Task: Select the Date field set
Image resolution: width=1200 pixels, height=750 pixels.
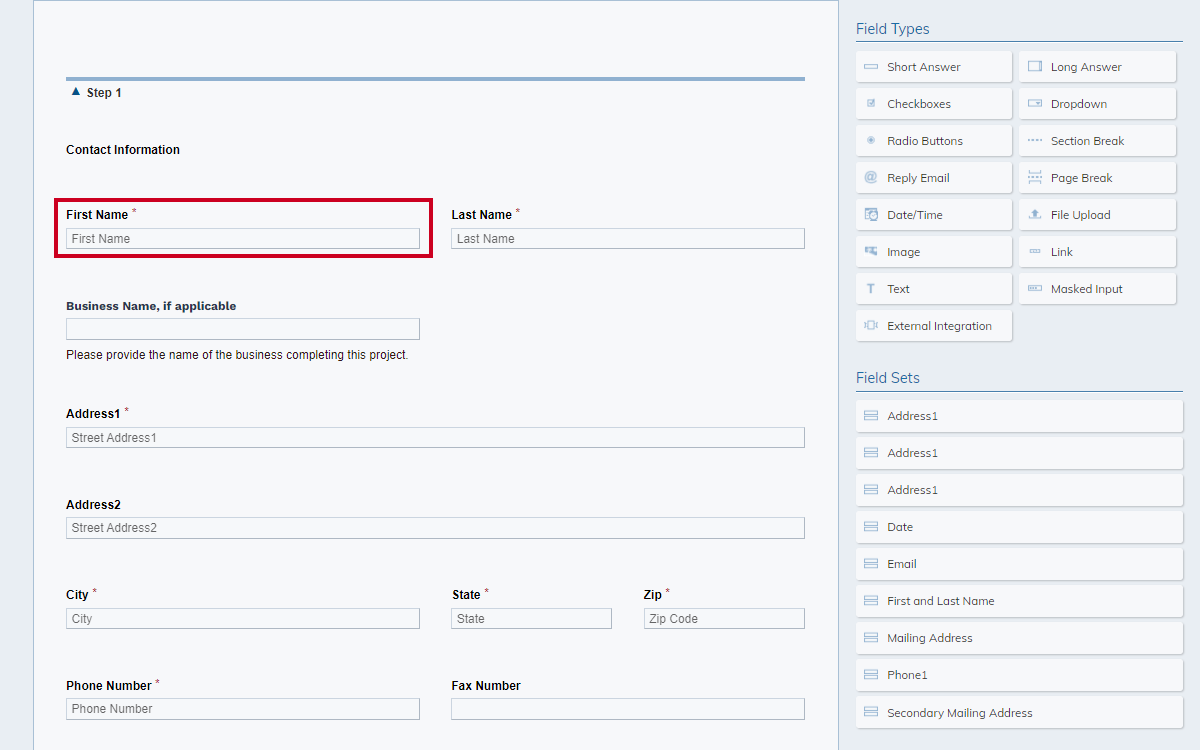Action: tap(1019, 527)
